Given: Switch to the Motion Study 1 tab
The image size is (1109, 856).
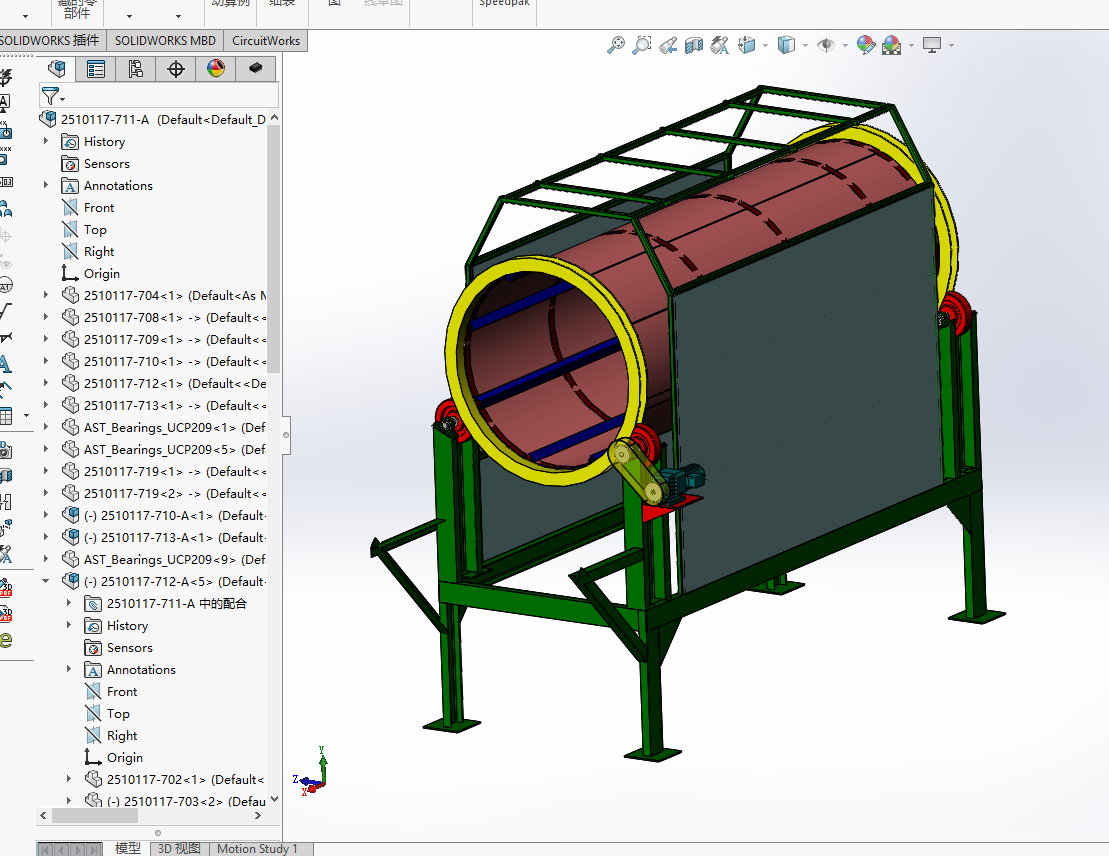Looking at the screenshot, I should tap(257, 849).
